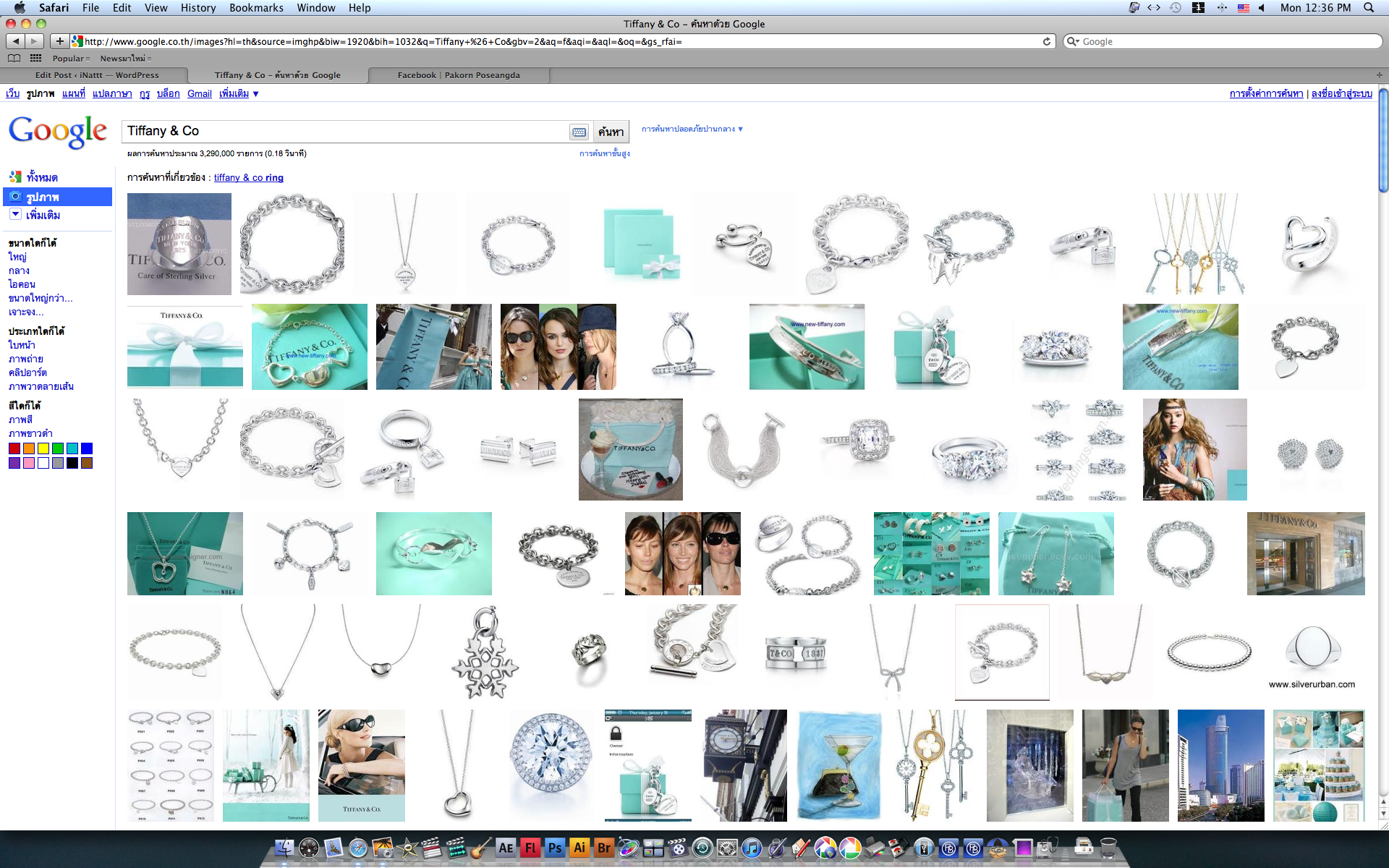Open the Newsมาใหม่ bookmarks folder dropdown

(x=126, y=59)
